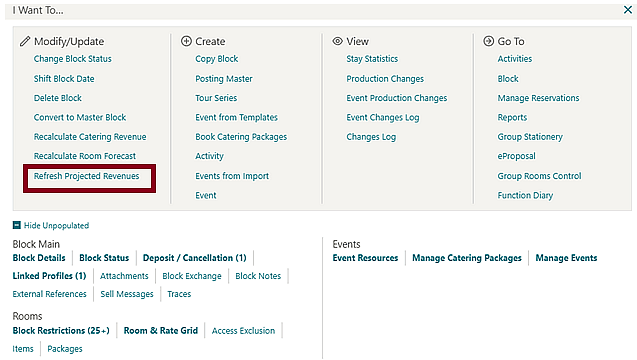Click the Modify/Update pencil icon
Viewport: 637px width, 360px height.
(x=25, y=41)
